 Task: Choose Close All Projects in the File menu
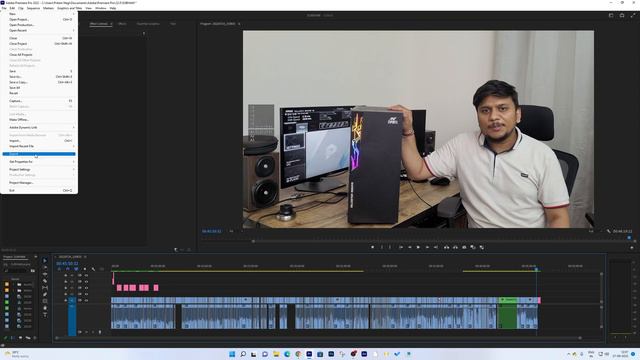point(39,54)
